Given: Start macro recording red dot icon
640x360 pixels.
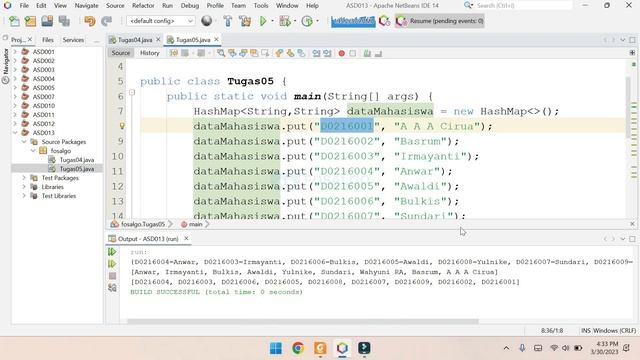Looking at the screenshot, I should pyautogui.click(x=342, y=53).
